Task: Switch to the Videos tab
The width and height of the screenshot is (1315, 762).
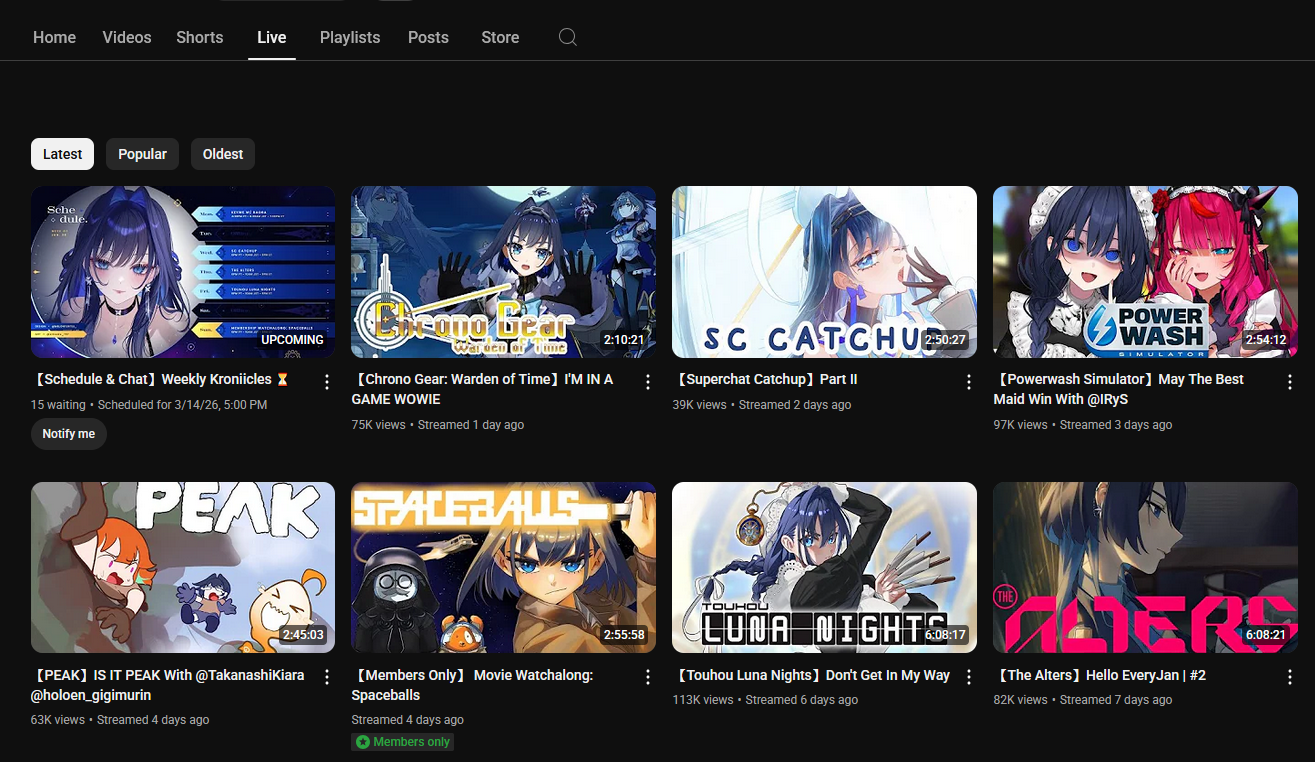Action: pyautogui.click(x=127, y=37)
